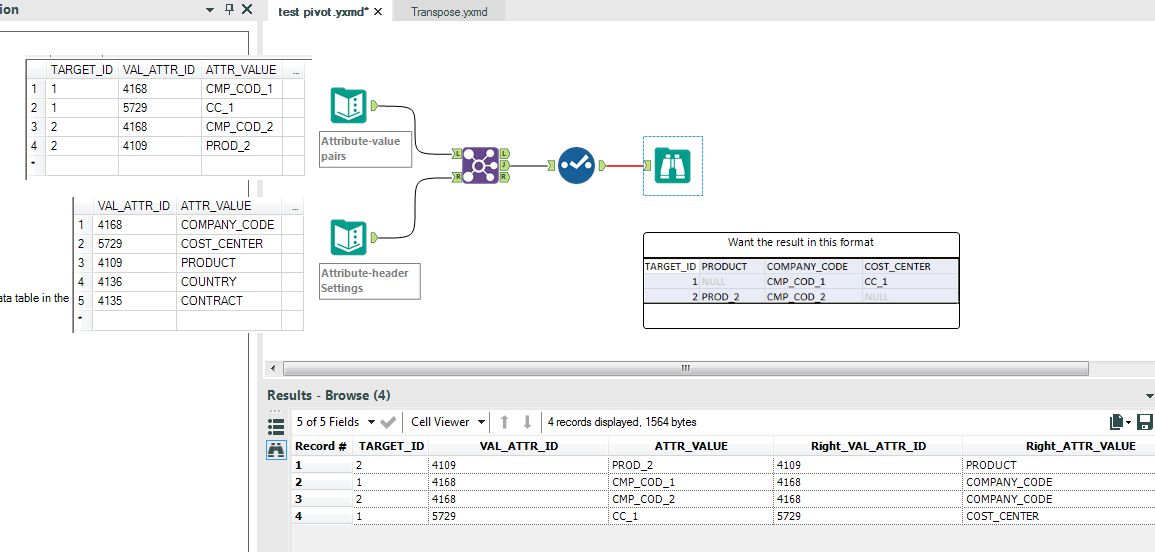Screen dimensions: 1155x552
Task: Show data view binoculars icon in Results
Action: click(276, 449)
